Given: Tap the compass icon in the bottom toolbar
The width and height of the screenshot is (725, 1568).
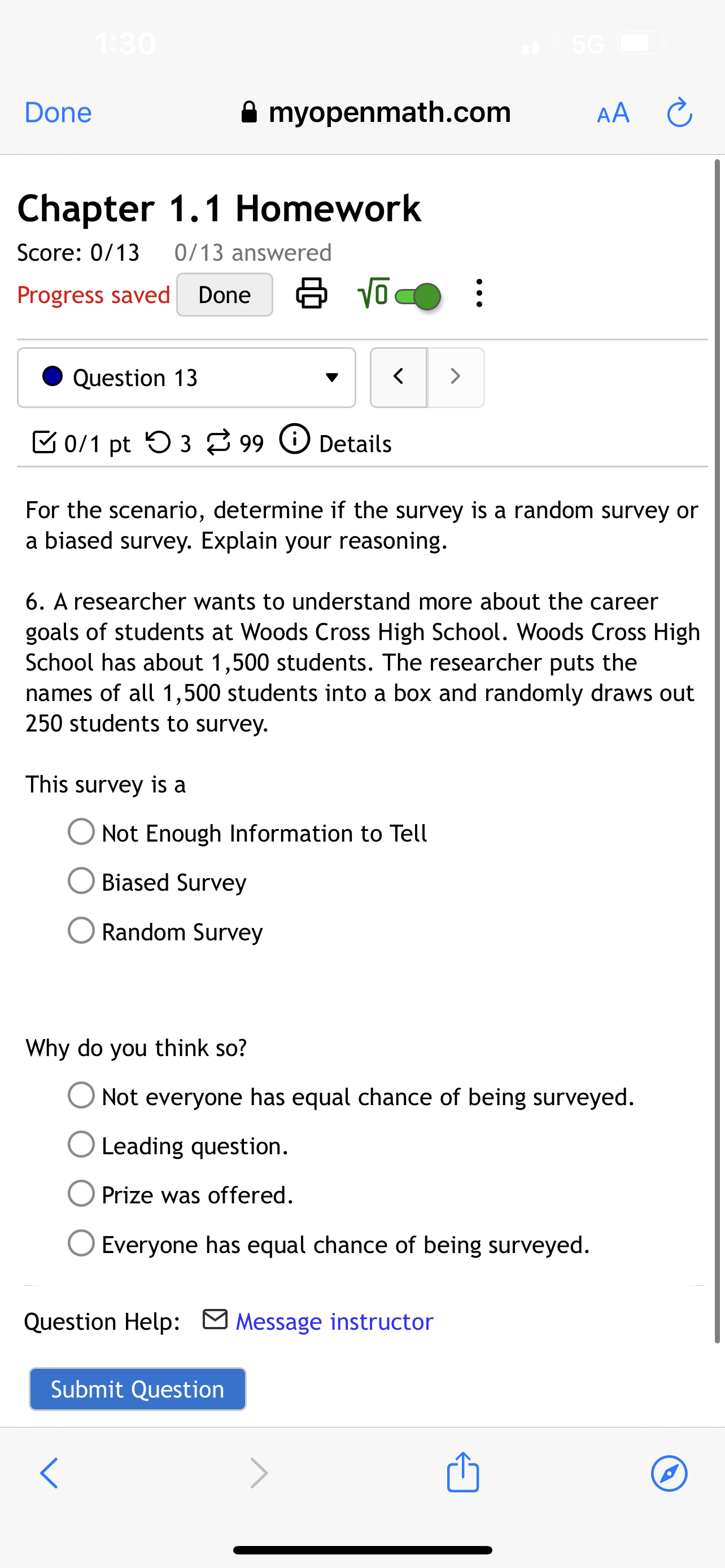Looking at the screenshot, I should [669, 1474].
